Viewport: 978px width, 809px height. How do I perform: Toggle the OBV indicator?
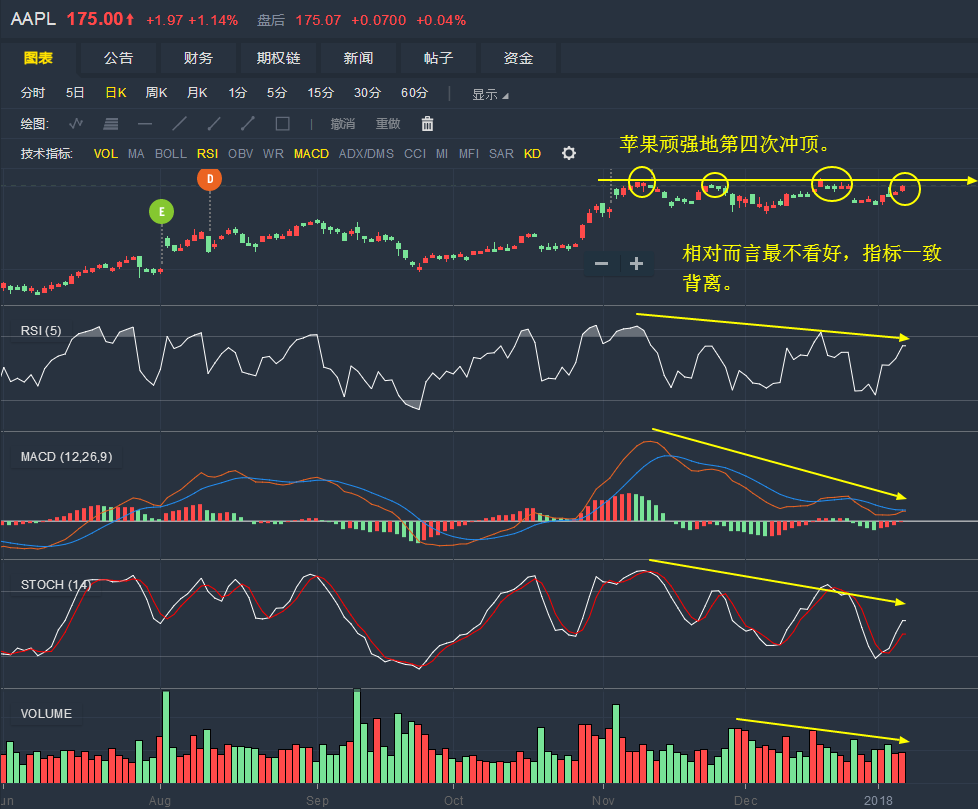tap(240, 153)
